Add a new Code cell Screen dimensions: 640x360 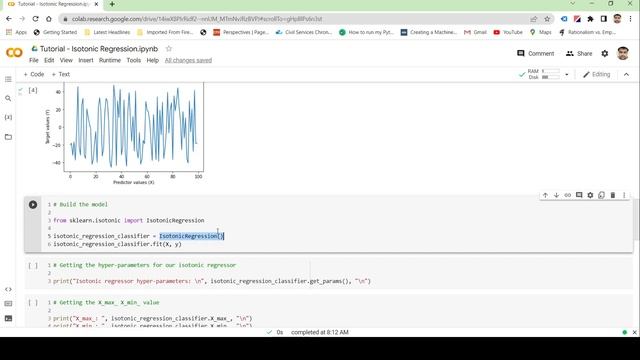(34, 74)
